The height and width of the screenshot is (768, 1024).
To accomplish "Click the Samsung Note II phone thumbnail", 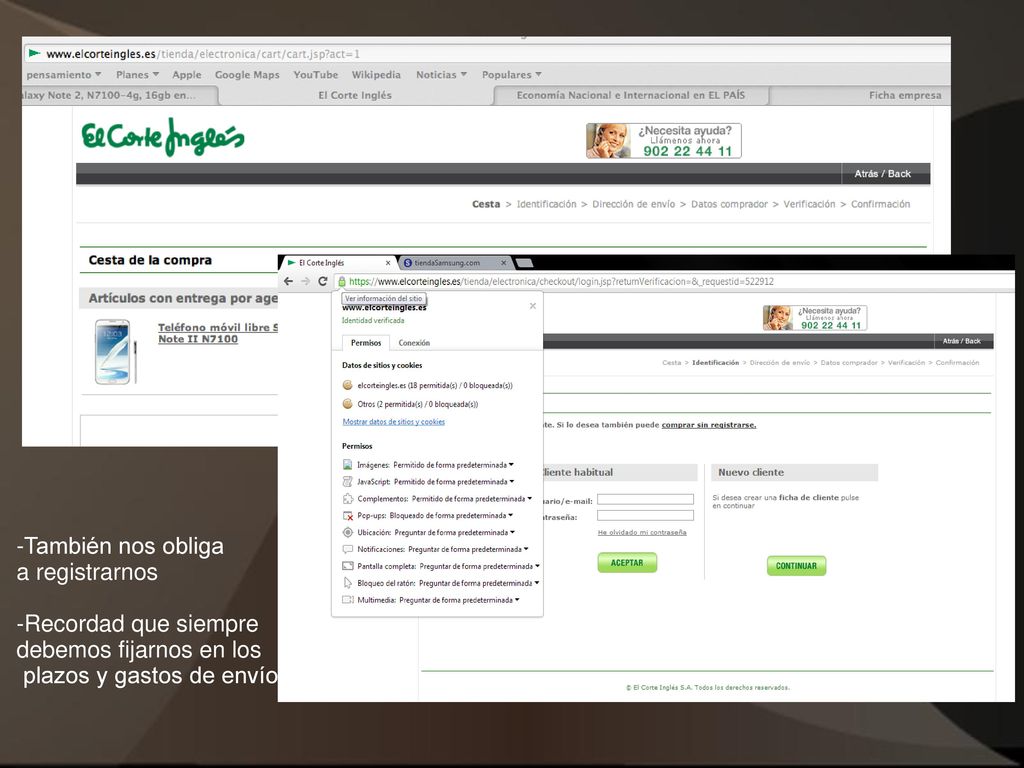I will (x=116, y=351).
